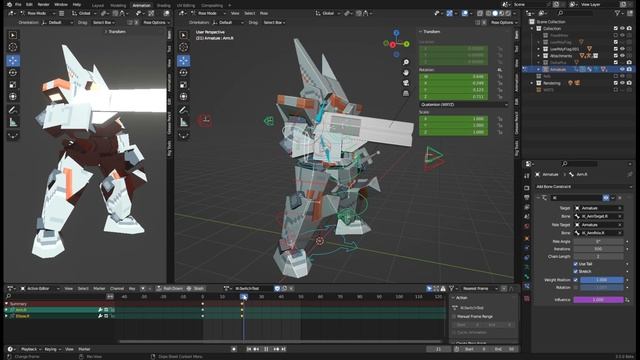Click Push Down button in action editor
This screenshot has width=640, height=360.
click(x=171, y=289)
